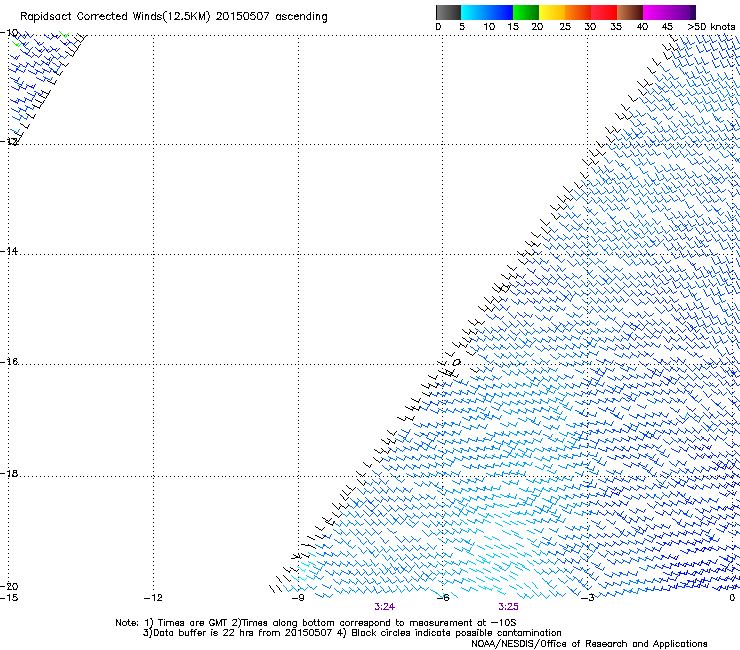Screen dimensions: 740x650
Task: Click the '3:24' purple time label
Action: pyautogui.click(x=385, y=607)
